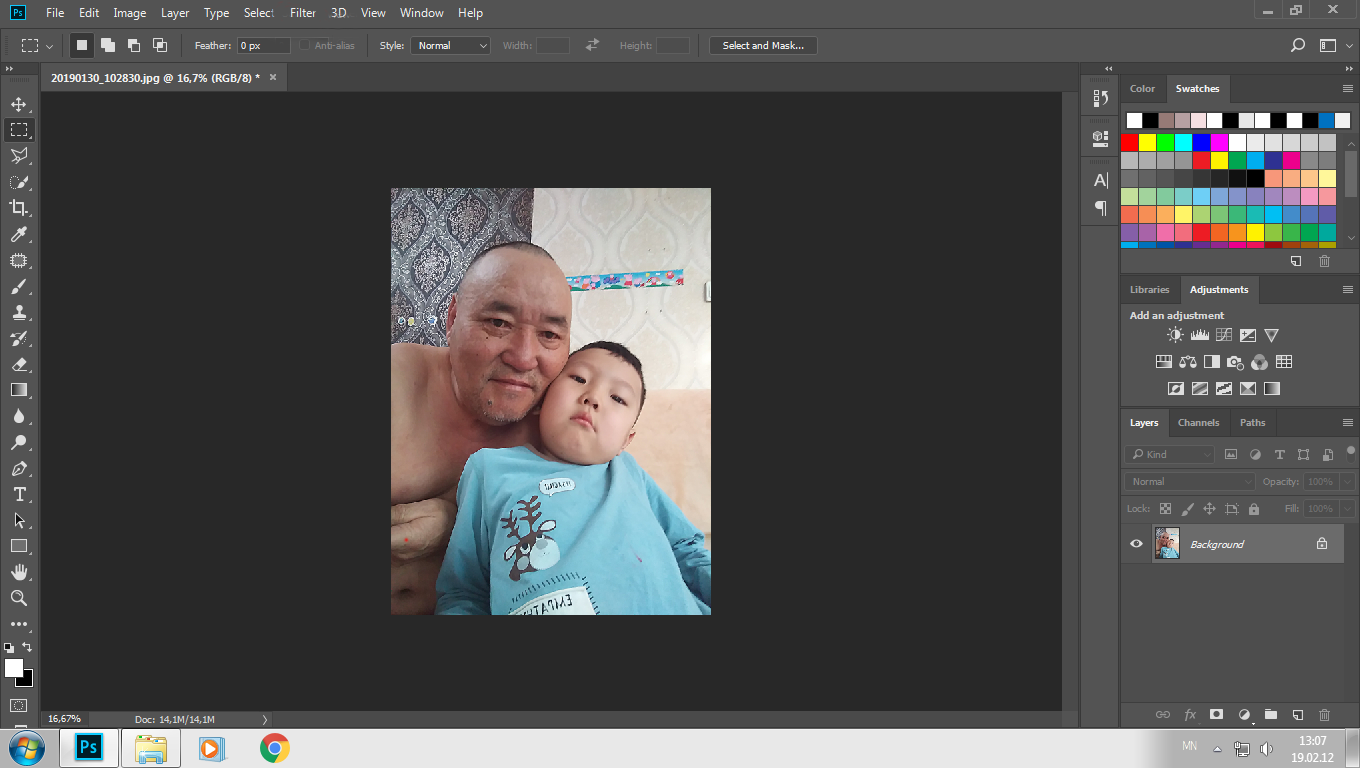Image resolution: width=1360 pixels, height=768 pixels.
Task: Select the Eraser tool
Action: pos(19,364)
